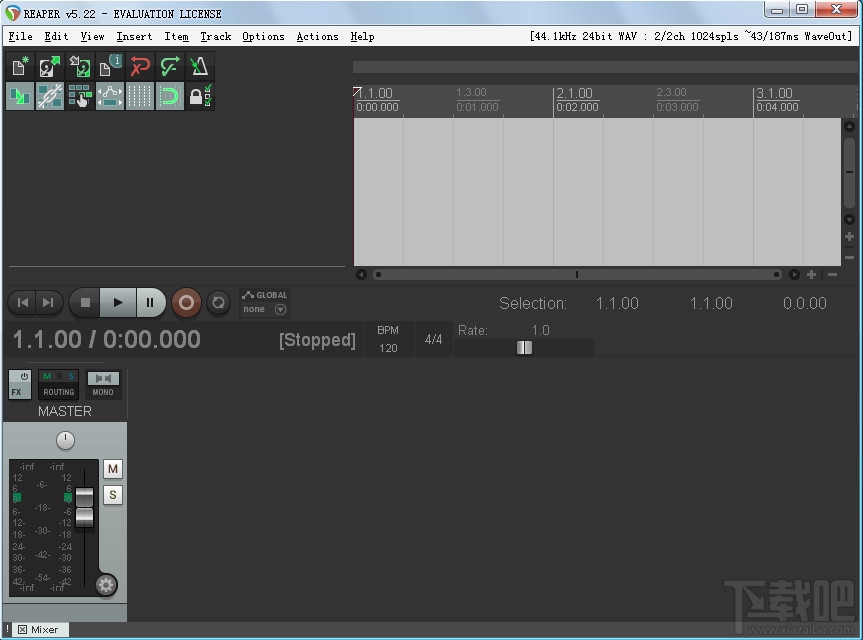
Task: Toggle Grid Lines toolbar icon
Action: [140, 96]
